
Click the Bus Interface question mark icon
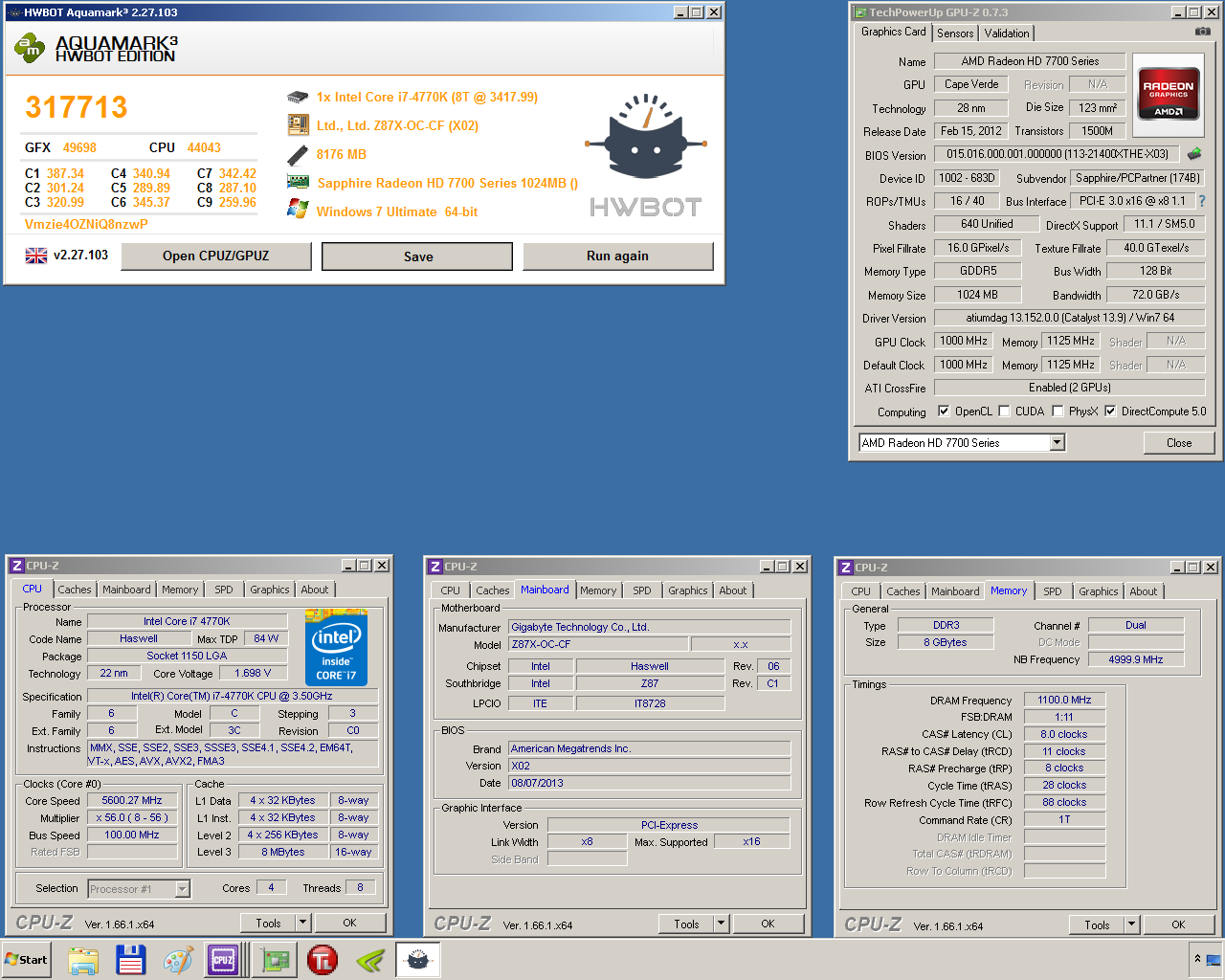(1202, 201)
